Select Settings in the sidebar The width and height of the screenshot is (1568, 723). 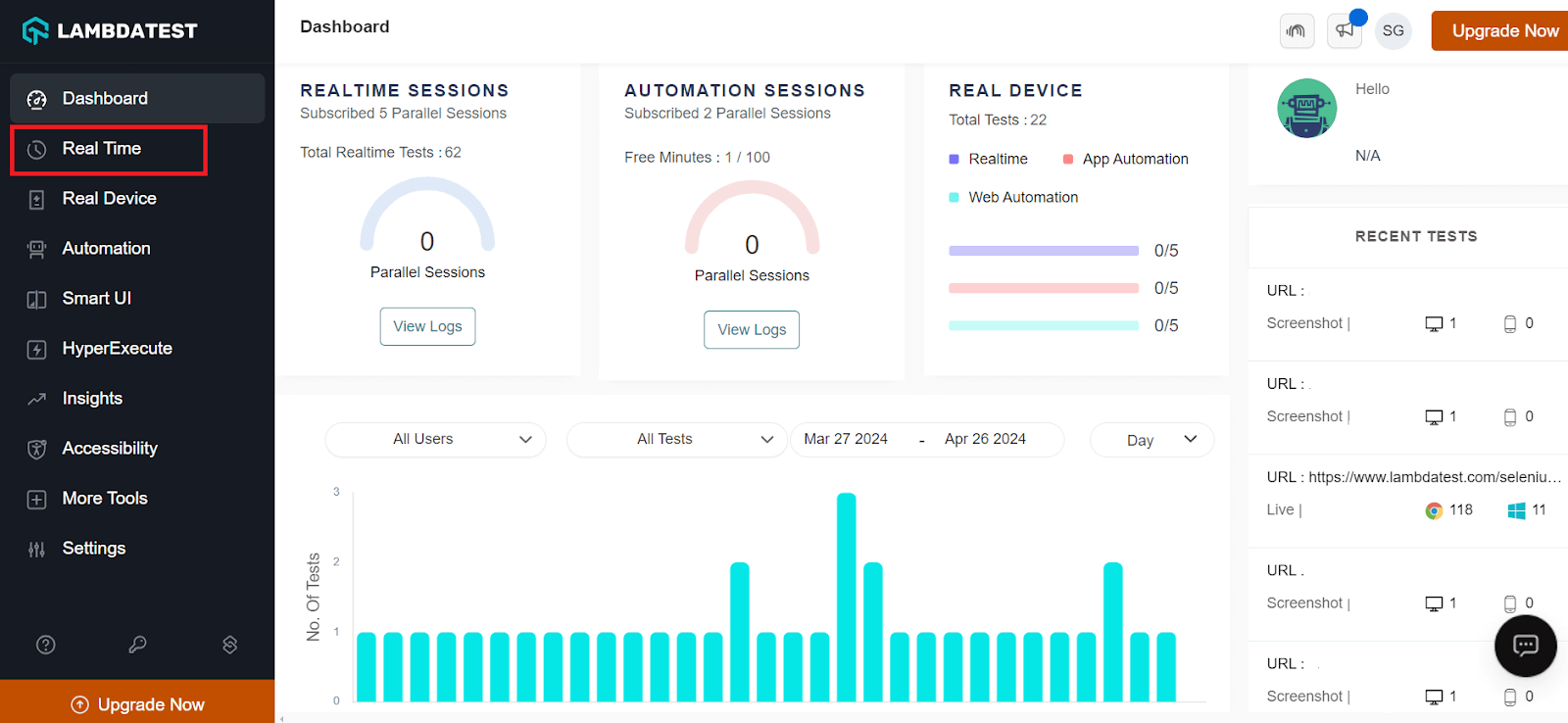tap(137, 549)
